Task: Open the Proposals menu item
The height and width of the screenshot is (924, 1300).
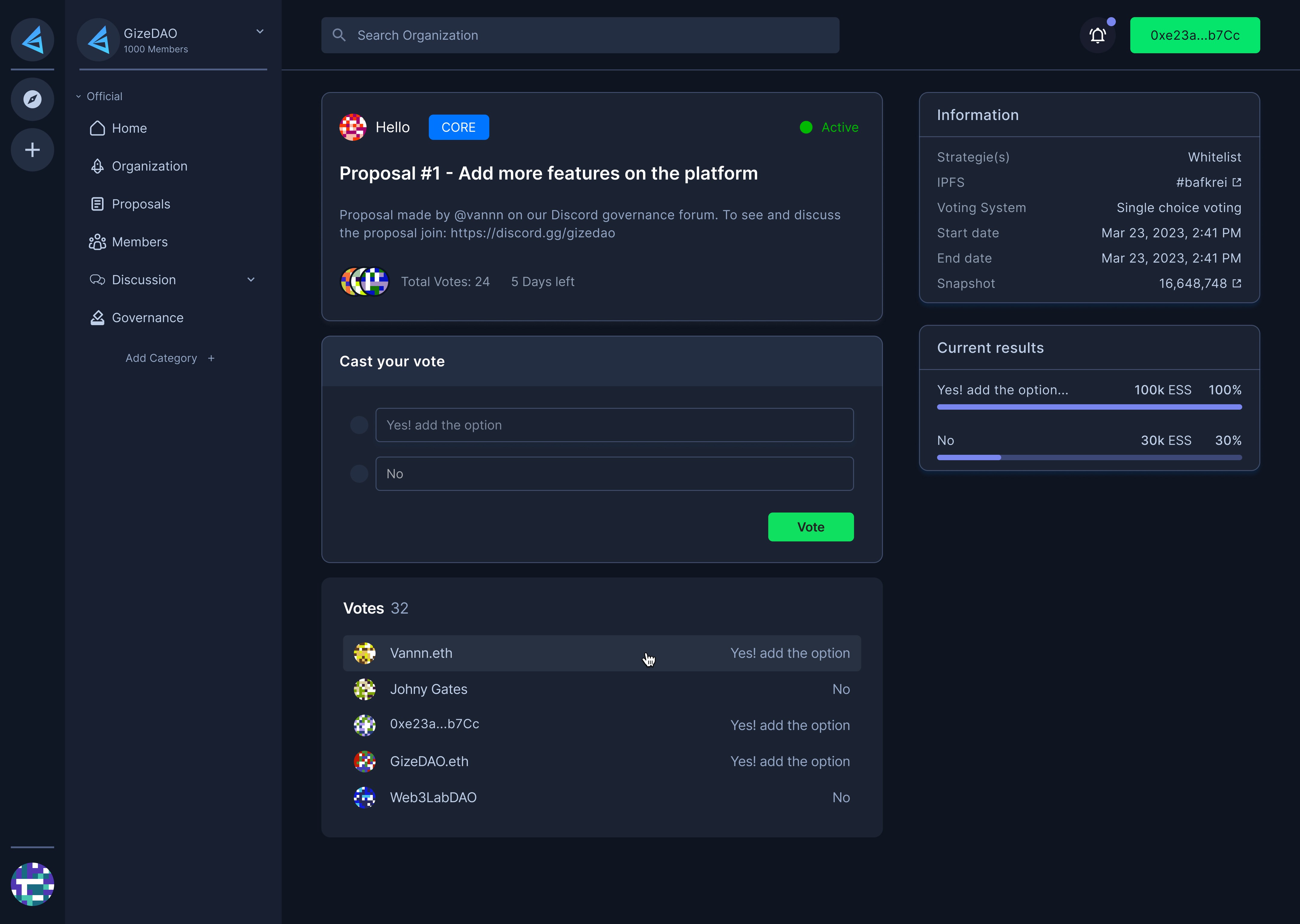Action: (141, 204)
